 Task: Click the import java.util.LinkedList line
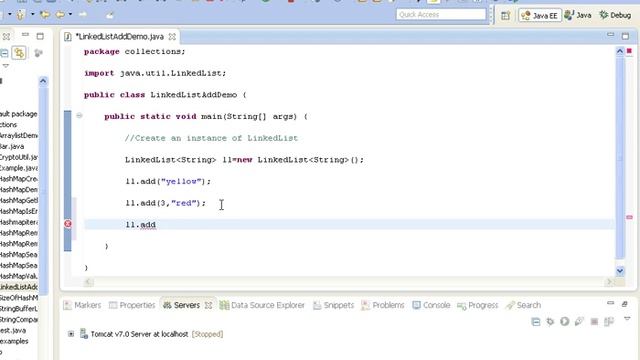point(155,73)
